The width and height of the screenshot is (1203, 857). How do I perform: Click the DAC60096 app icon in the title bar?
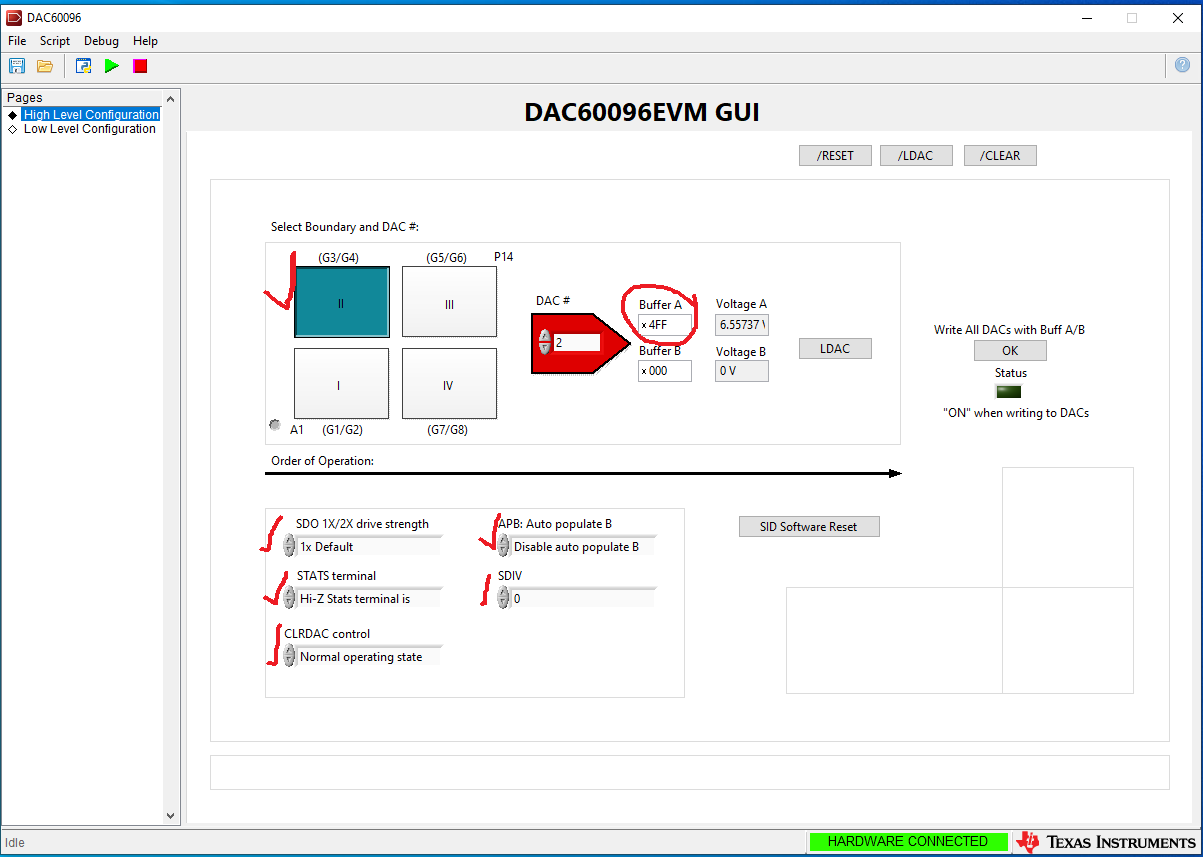14,17
